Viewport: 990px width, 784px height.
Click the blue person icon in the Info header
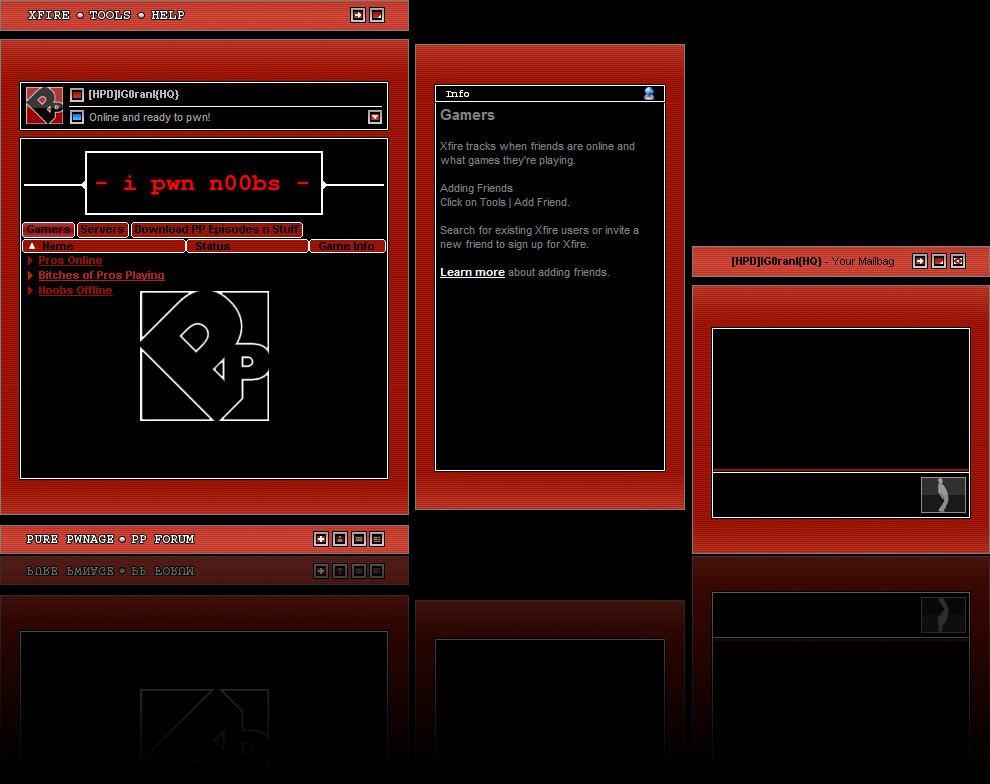pos(649,93)
